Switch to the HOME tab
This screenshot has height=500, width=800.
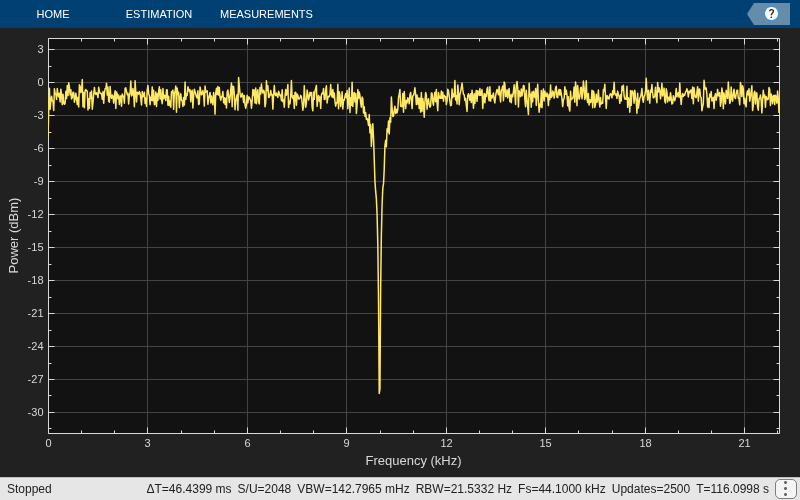(x=53, y=14)
